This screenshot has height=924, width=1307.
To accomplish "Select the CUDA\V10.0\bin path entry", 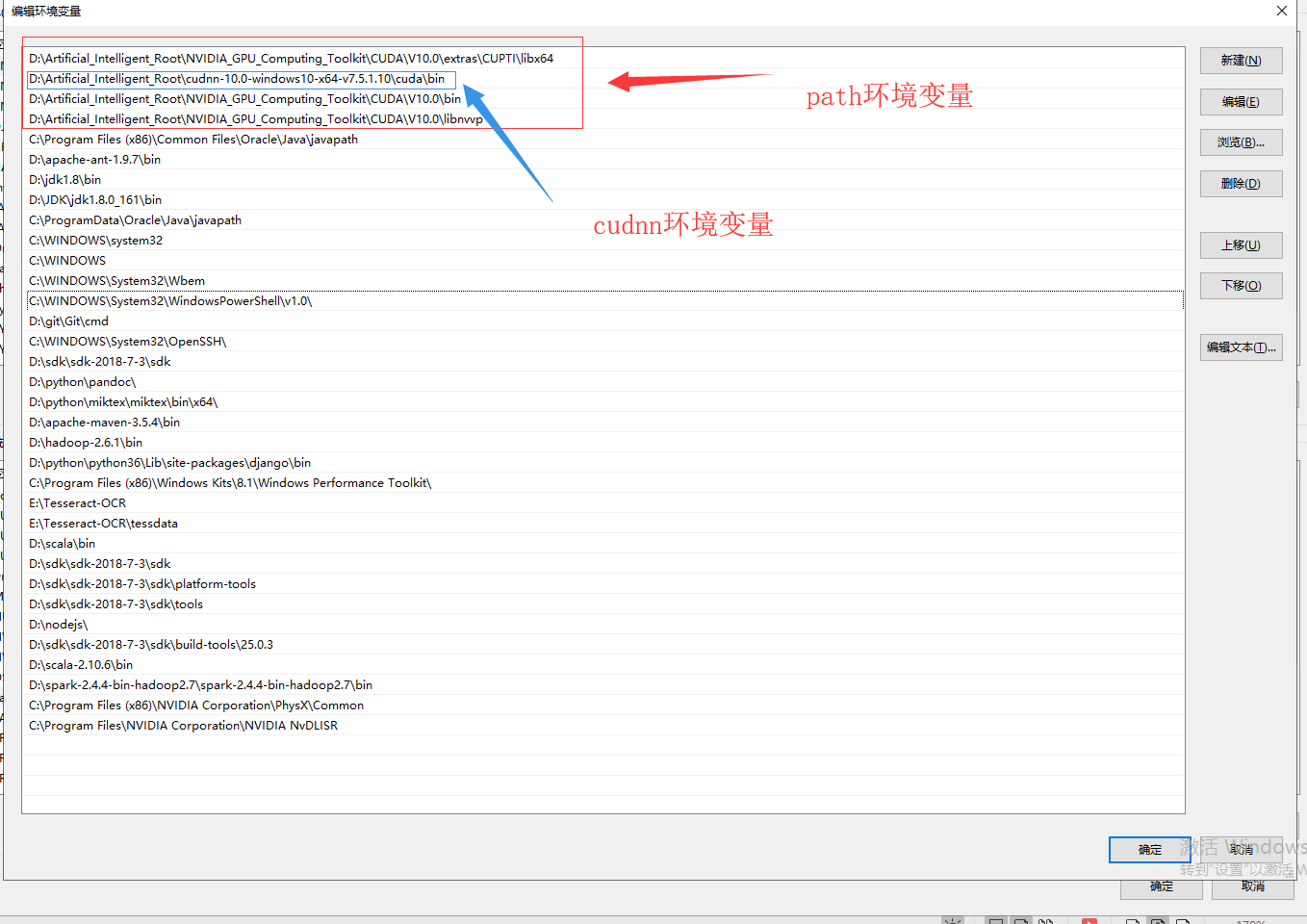I will [x=603, y=99].
